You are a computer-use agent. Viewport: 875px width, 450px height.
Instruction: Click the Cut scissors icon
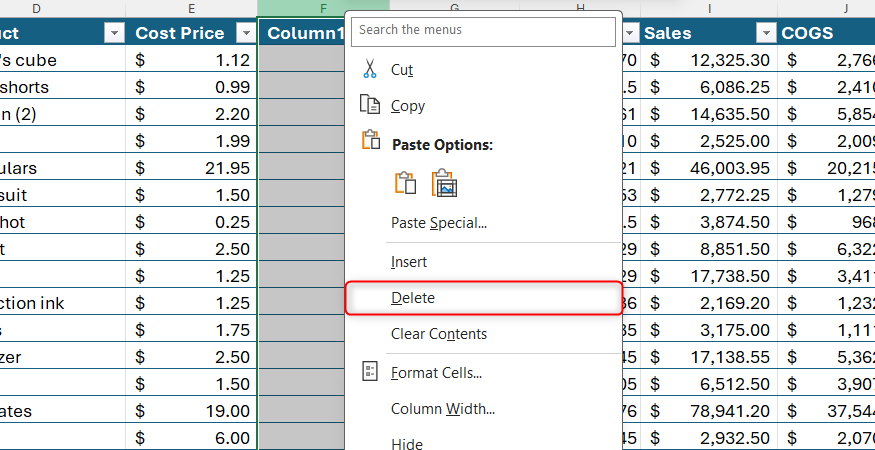click(x=369, y=69)
